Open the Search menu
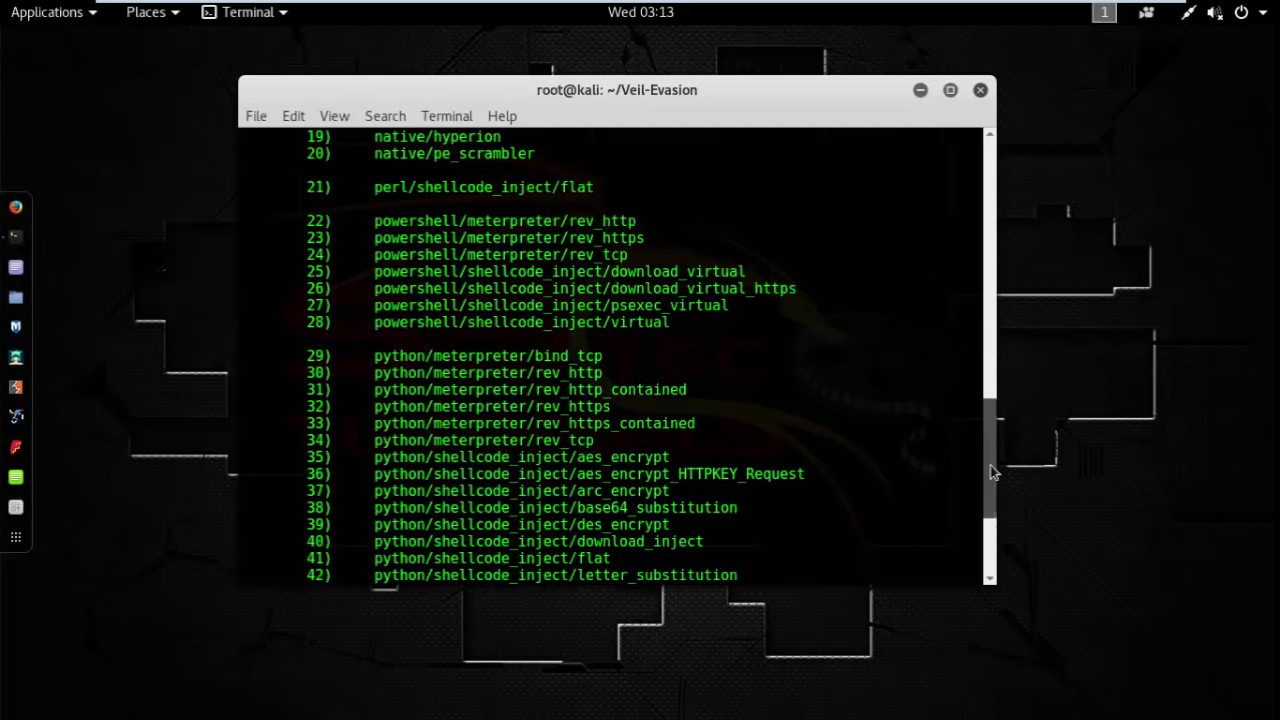The image size is (1280, 720). coord(385,116)
